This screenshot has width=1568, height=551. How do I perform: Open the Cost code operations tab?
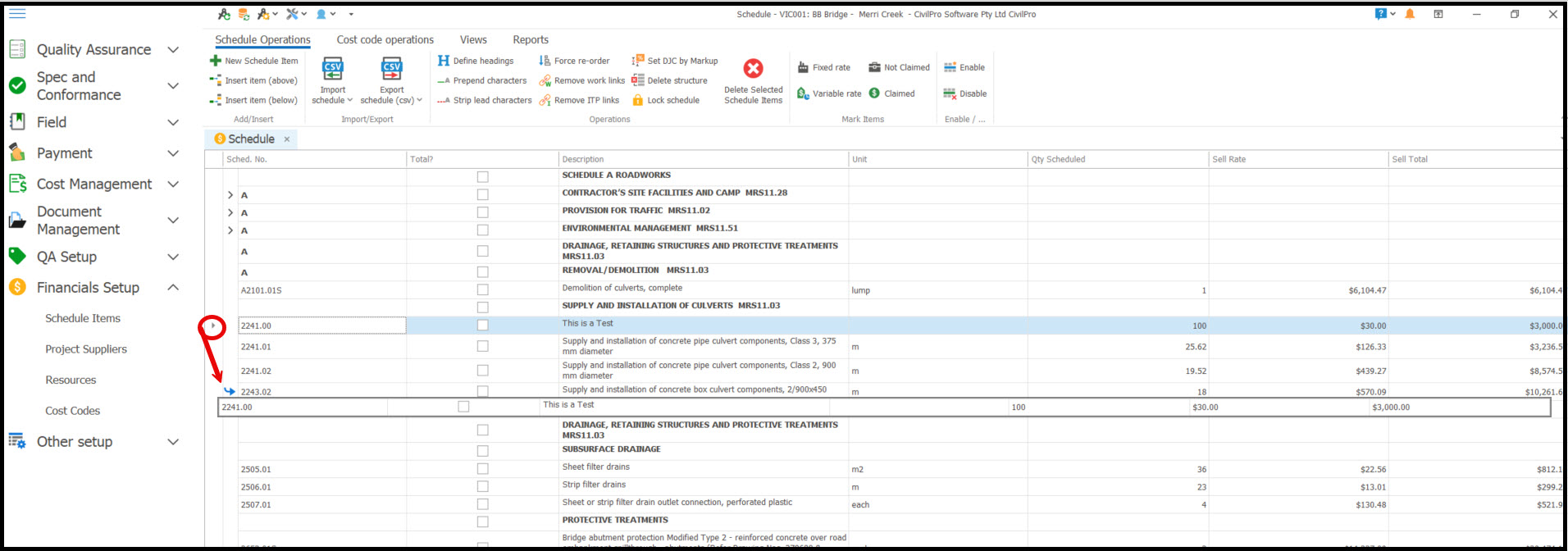pyautogui.click(x=385, y=39)
